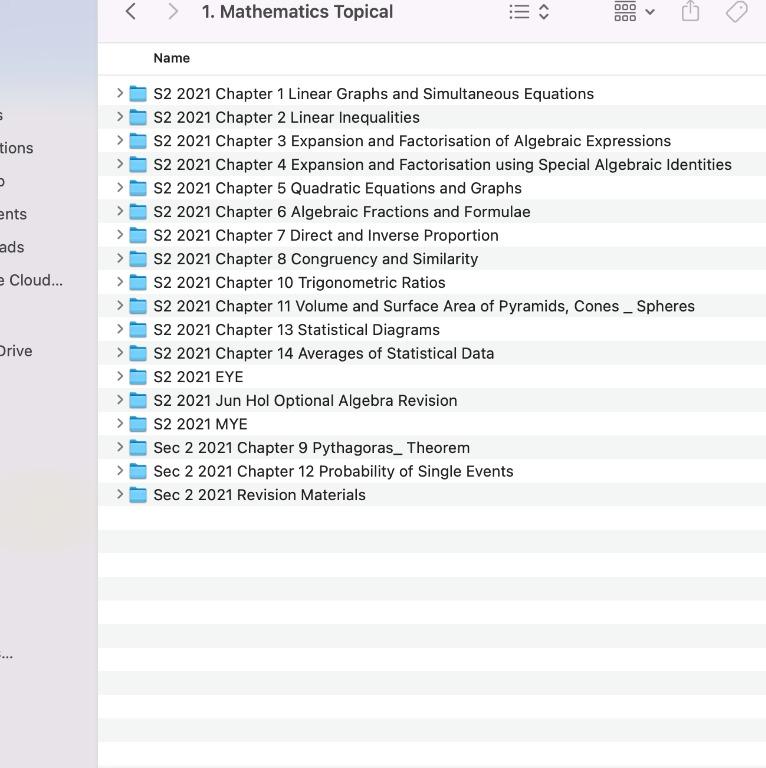Click the Share toolbar icon
The image size is (766, 768).
tap(690, 12)
